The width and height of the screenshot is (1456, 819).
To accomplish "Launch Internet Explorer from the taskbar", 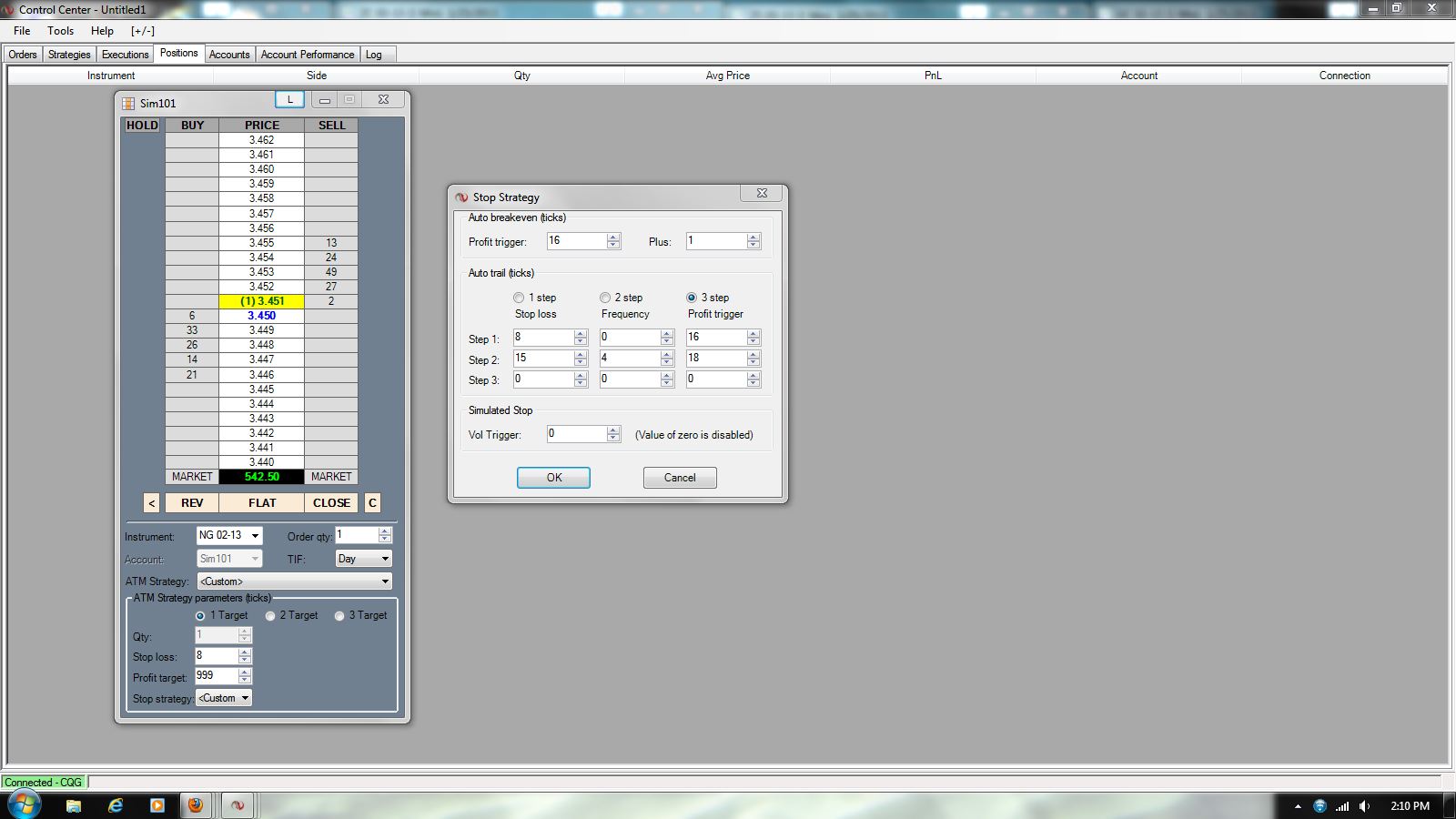I will coord(116,805).
